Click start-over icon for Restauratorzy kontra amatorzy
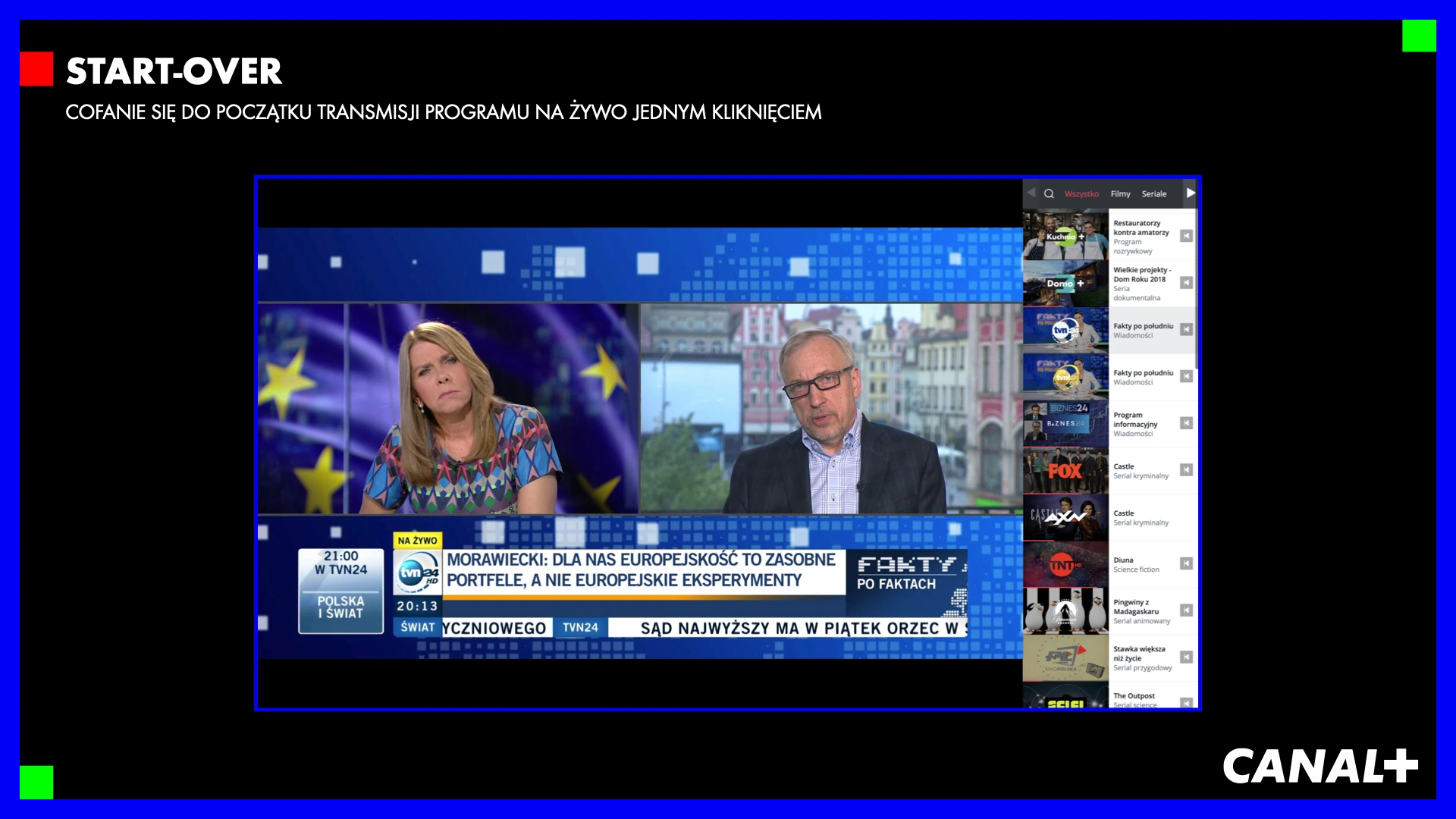The image size is (1456, 819). point(1186,236)
